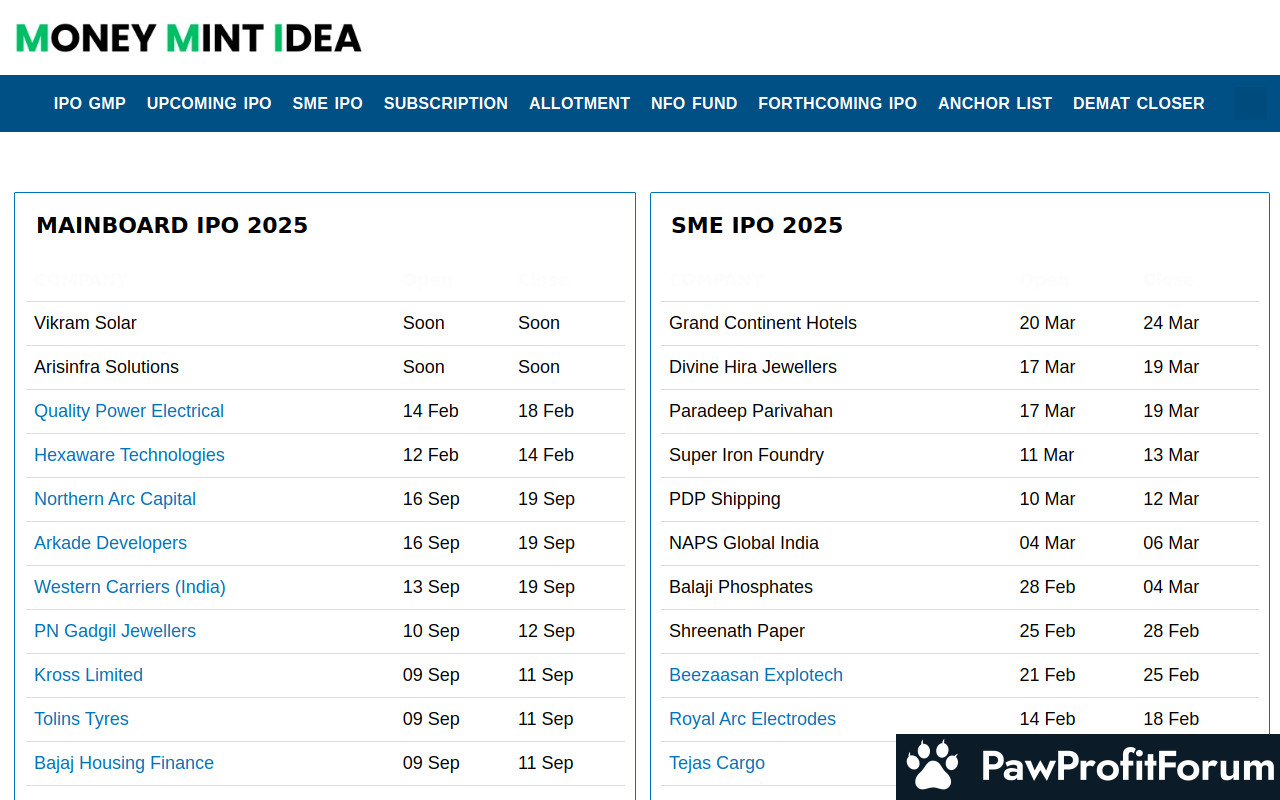1280x800 pixels.
Task: Open Hexaware Technologies IPO link
Action: pos(129,455)
